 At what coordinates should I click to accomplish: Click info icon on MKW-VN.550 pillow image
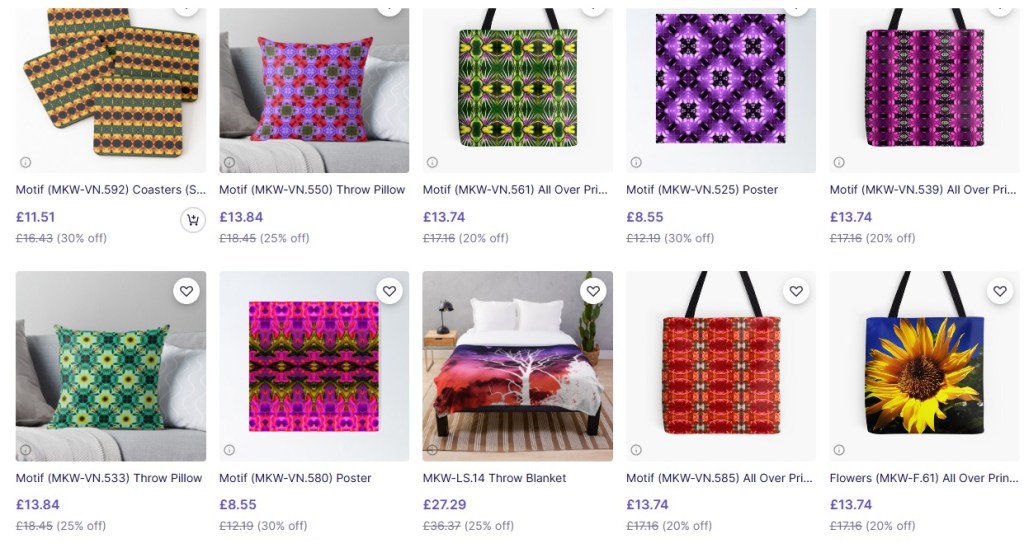pyautogui.click(x=229, y=162)
